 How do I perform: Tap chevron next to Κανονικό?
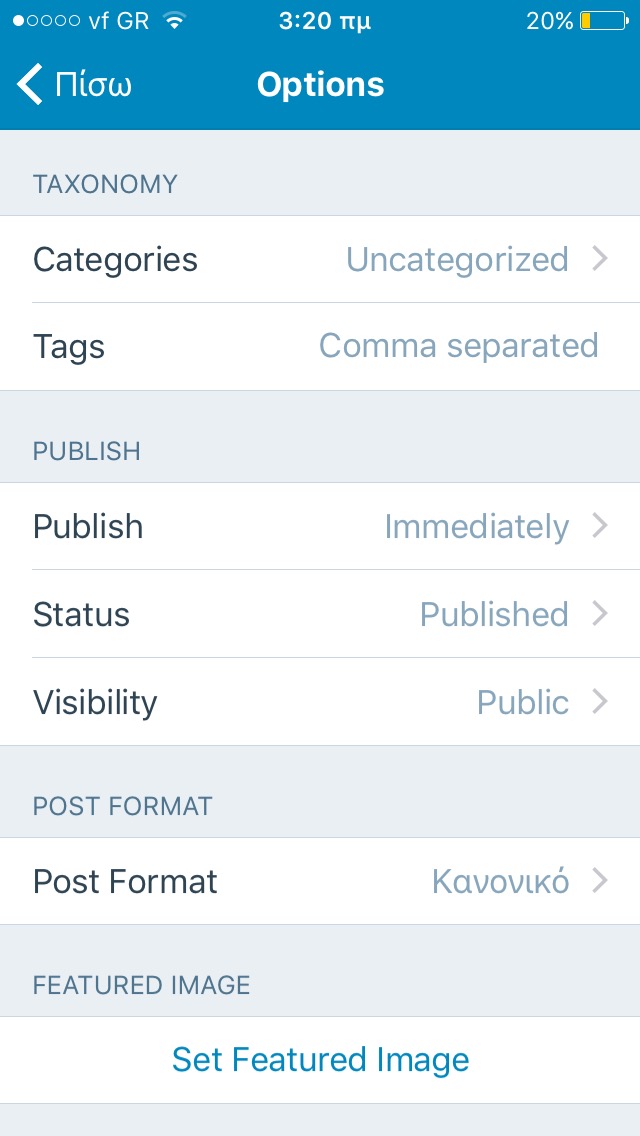[x=599, y=881]
